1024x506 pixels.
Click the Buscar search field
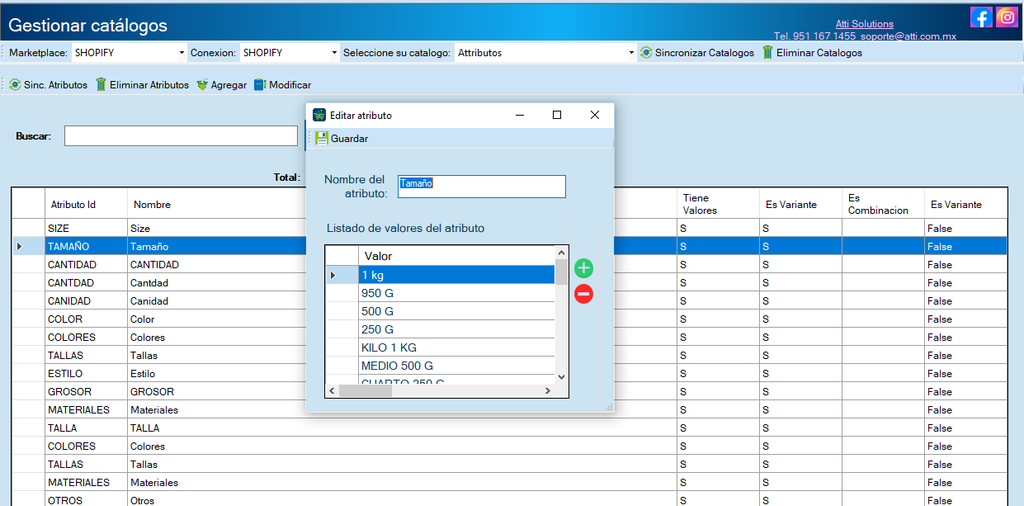coord(181,136)
